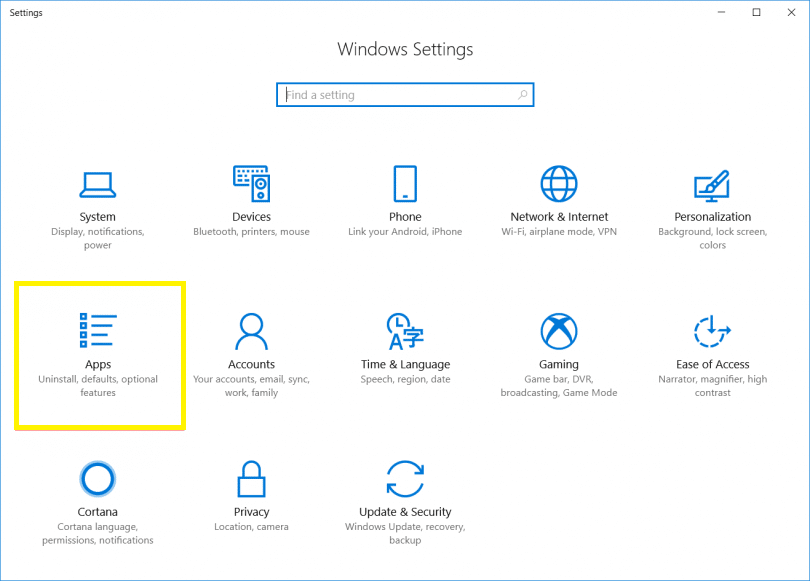Open the Cortana circle icon
The image size is (810, 581).
click(x=98, y=479)
